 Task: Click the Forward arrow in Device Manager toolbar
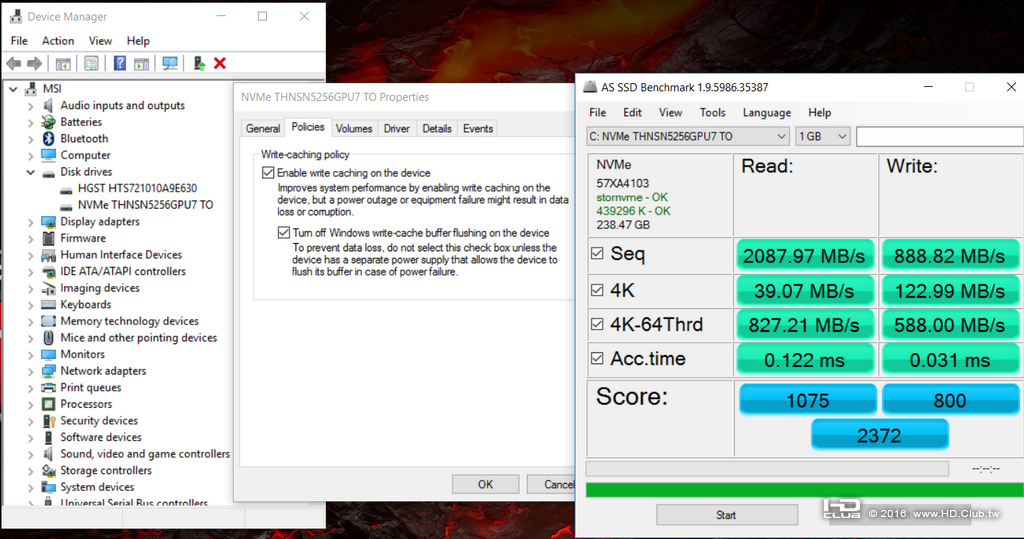35,63
